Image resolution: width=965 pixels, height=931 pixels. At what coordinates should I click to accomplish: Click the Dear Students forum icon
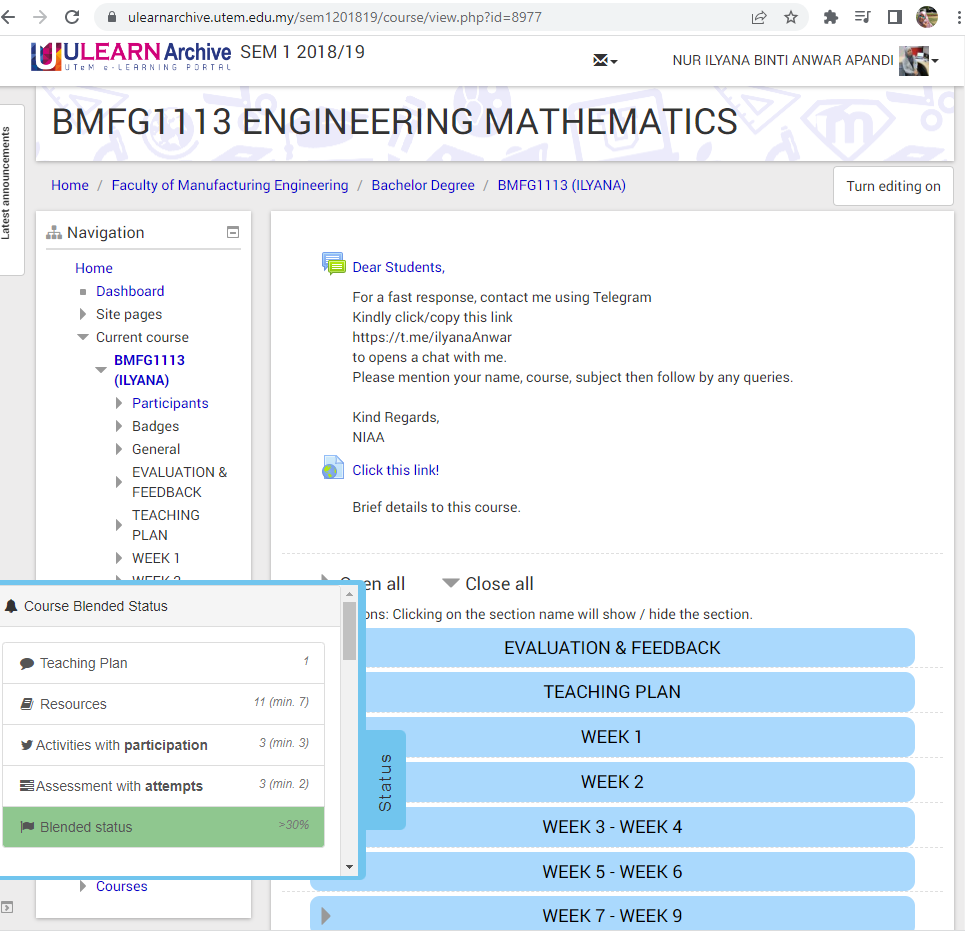333,265
